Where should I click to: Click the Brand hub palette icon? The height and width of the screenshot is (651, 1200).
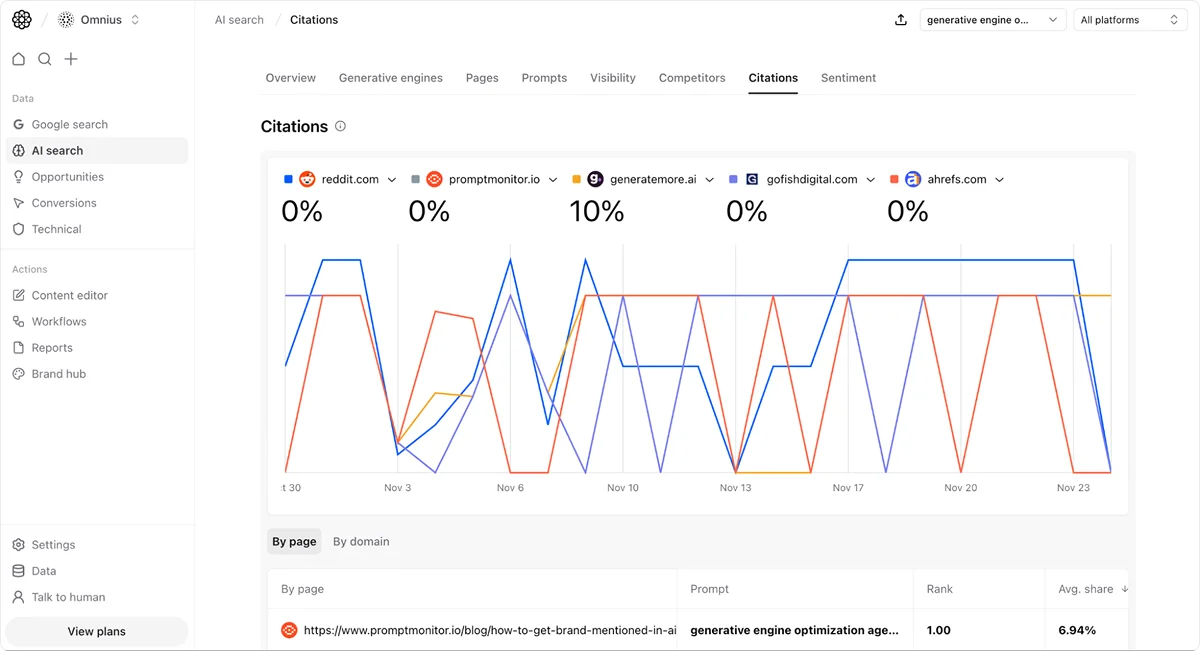(x=18, y=374)
